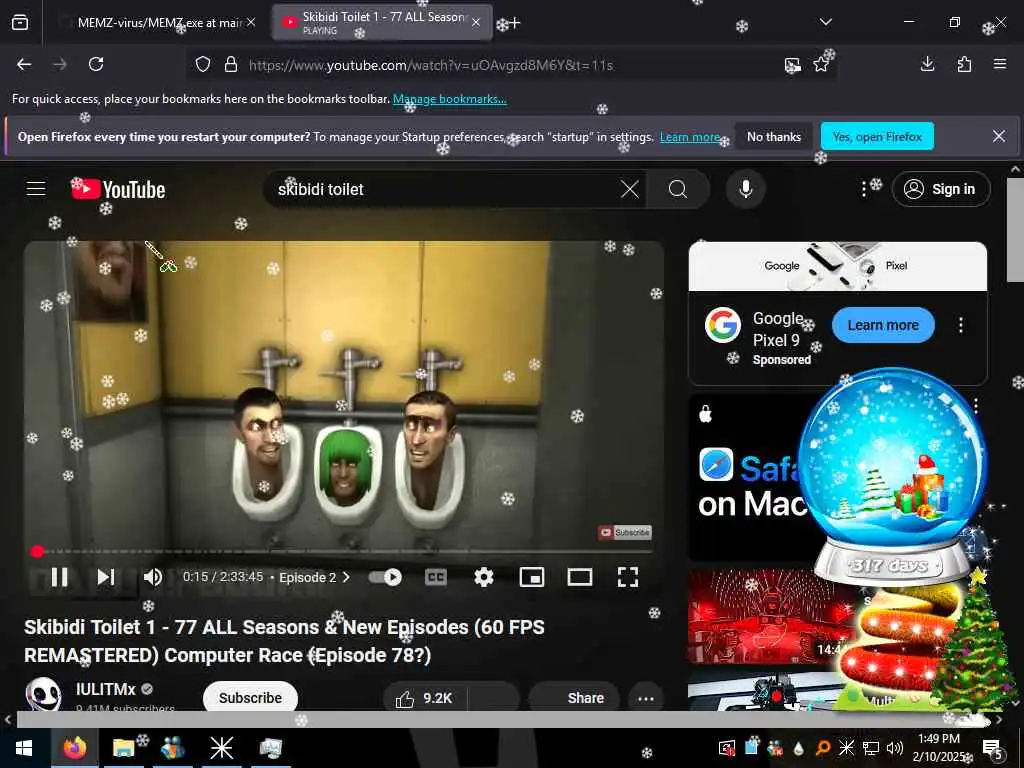Enable theater mode view
Screen dimensions: 1024x768
click(x=580, y=577)
